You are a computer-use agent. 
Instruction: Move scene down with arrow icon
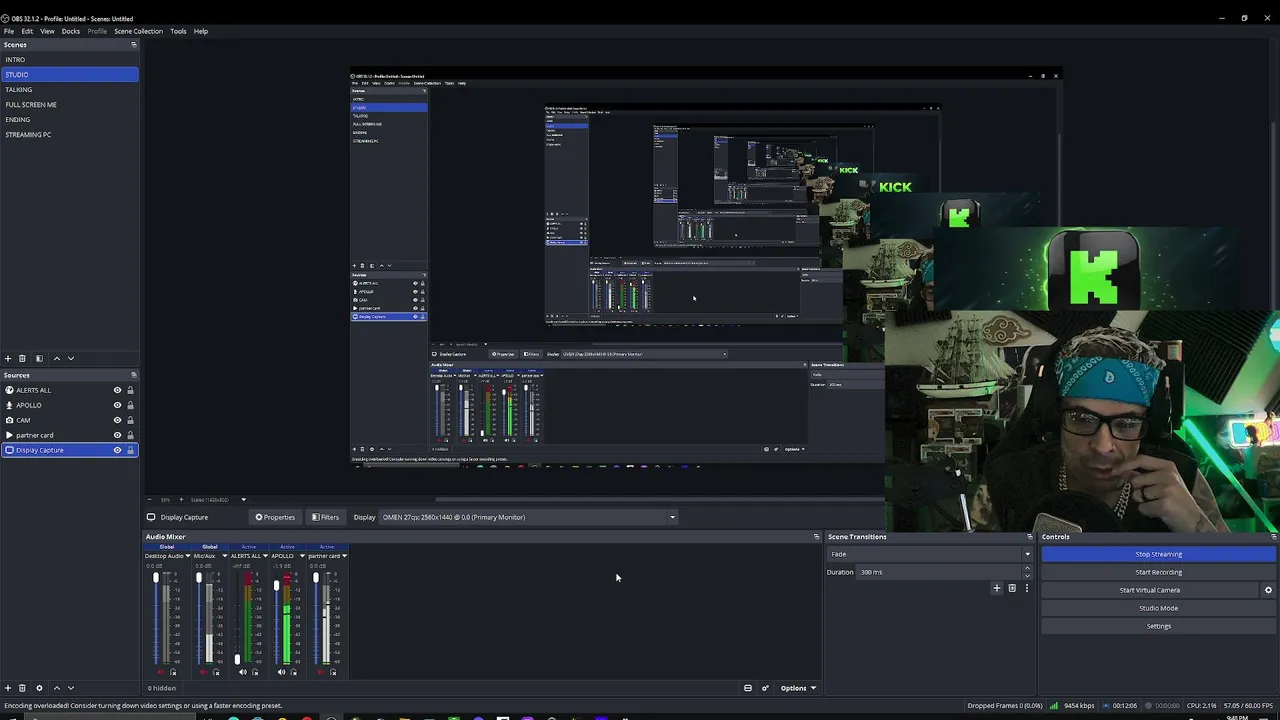pos(70,358)
